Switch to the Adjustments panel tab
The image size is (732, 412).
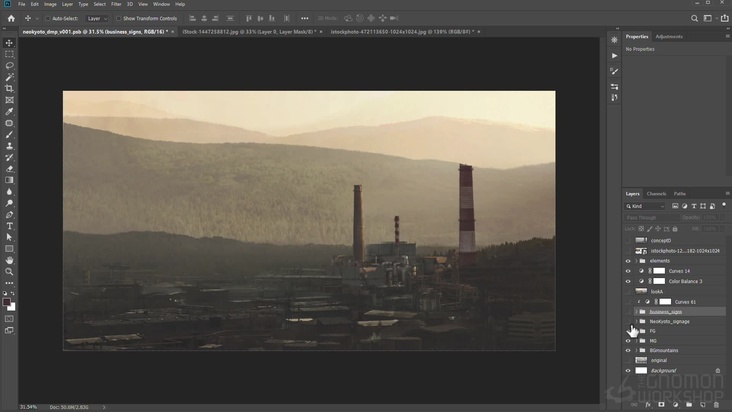(669, 36)
